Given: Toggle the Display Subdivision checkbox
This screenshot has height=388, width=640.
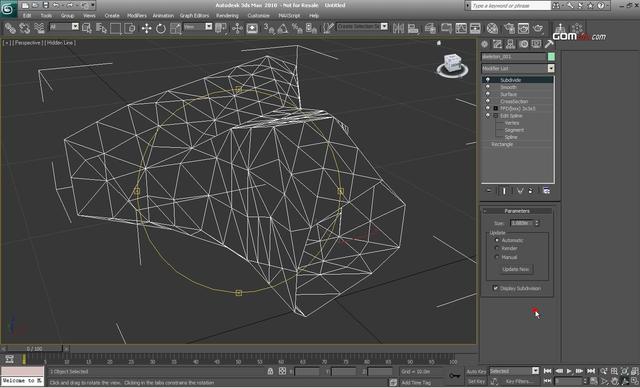Looking at the screenshot, I should 495,288.
